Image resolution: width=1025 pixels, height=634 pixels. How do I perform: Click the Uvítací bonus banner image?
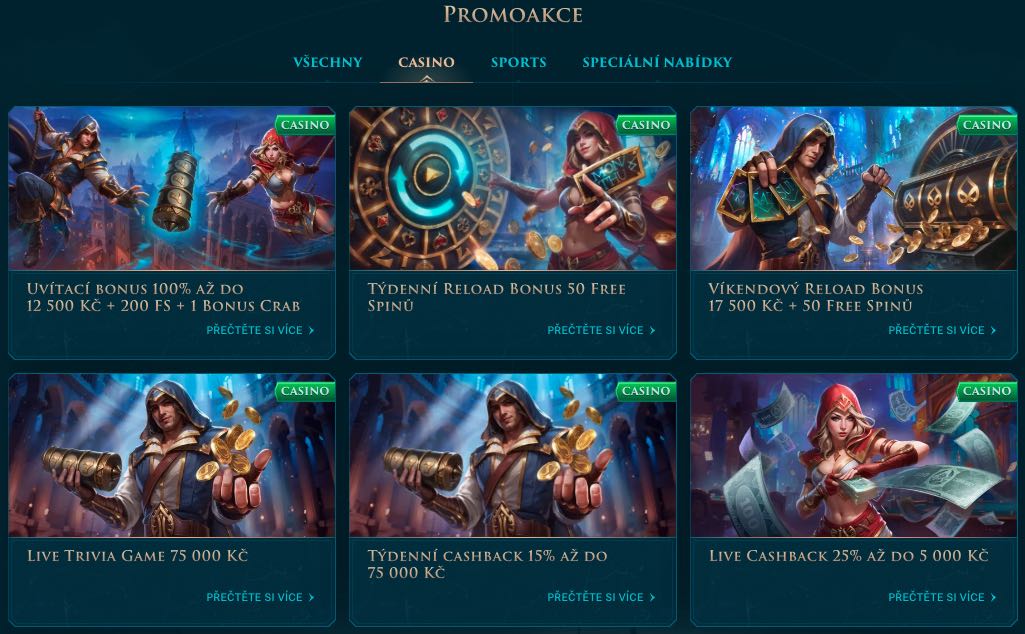171,188
